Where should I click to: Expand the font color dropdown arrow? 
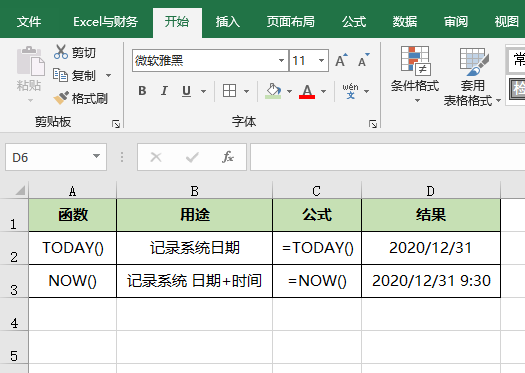point(323,91)
